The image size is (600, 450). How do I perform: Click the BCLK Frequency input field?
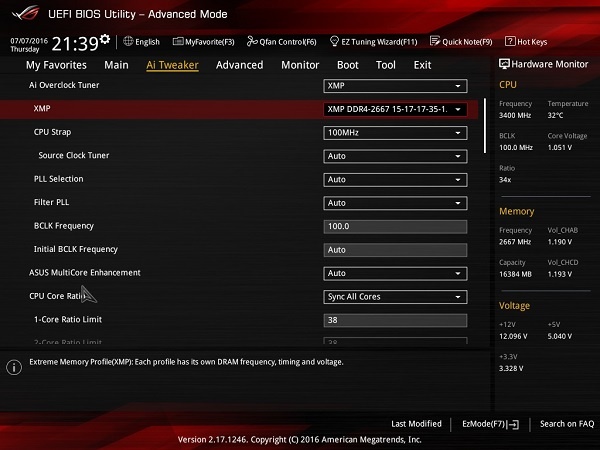tap(395, 227)
